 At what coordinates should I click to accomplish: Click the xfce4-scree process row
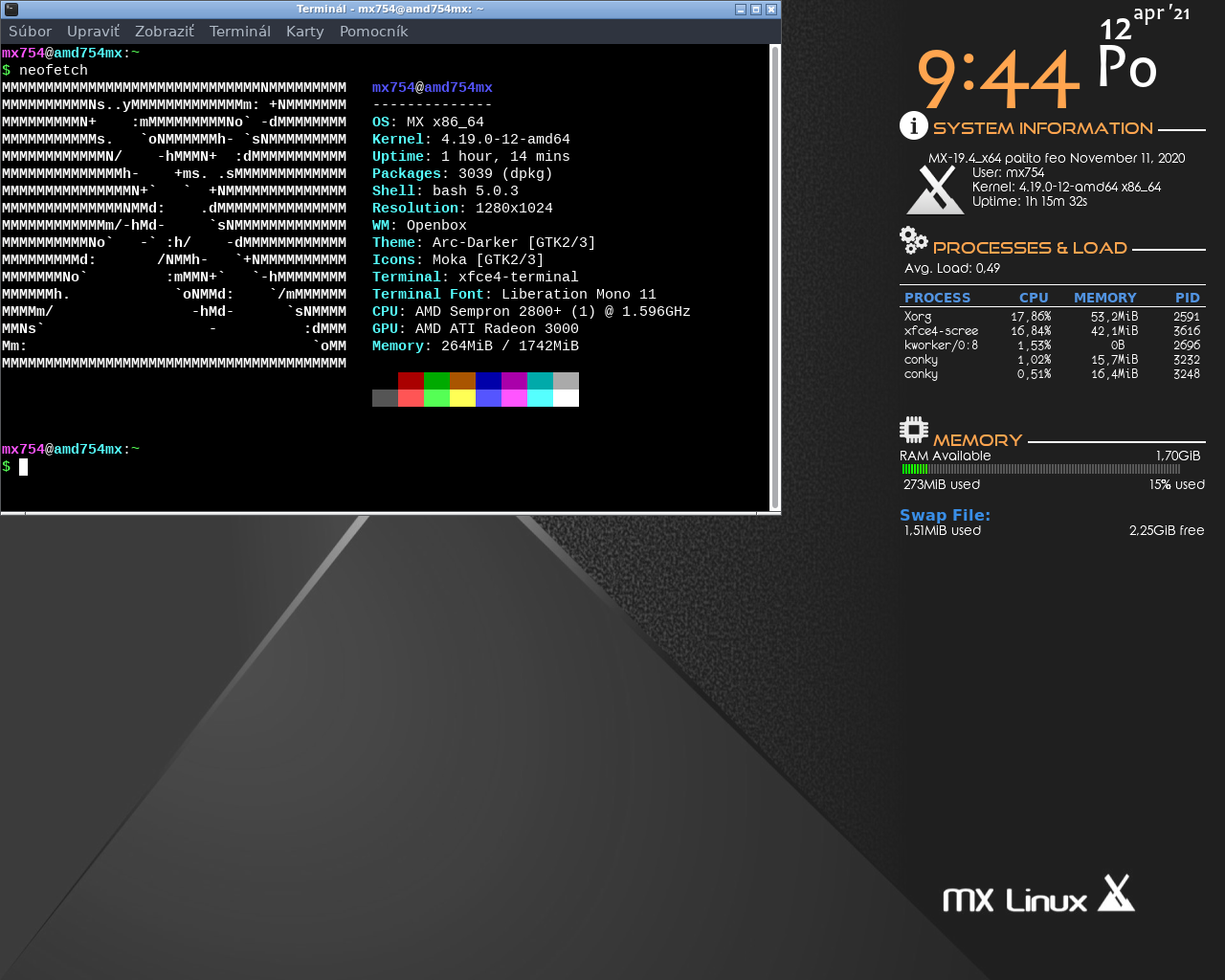click(x=1052, y=331)
